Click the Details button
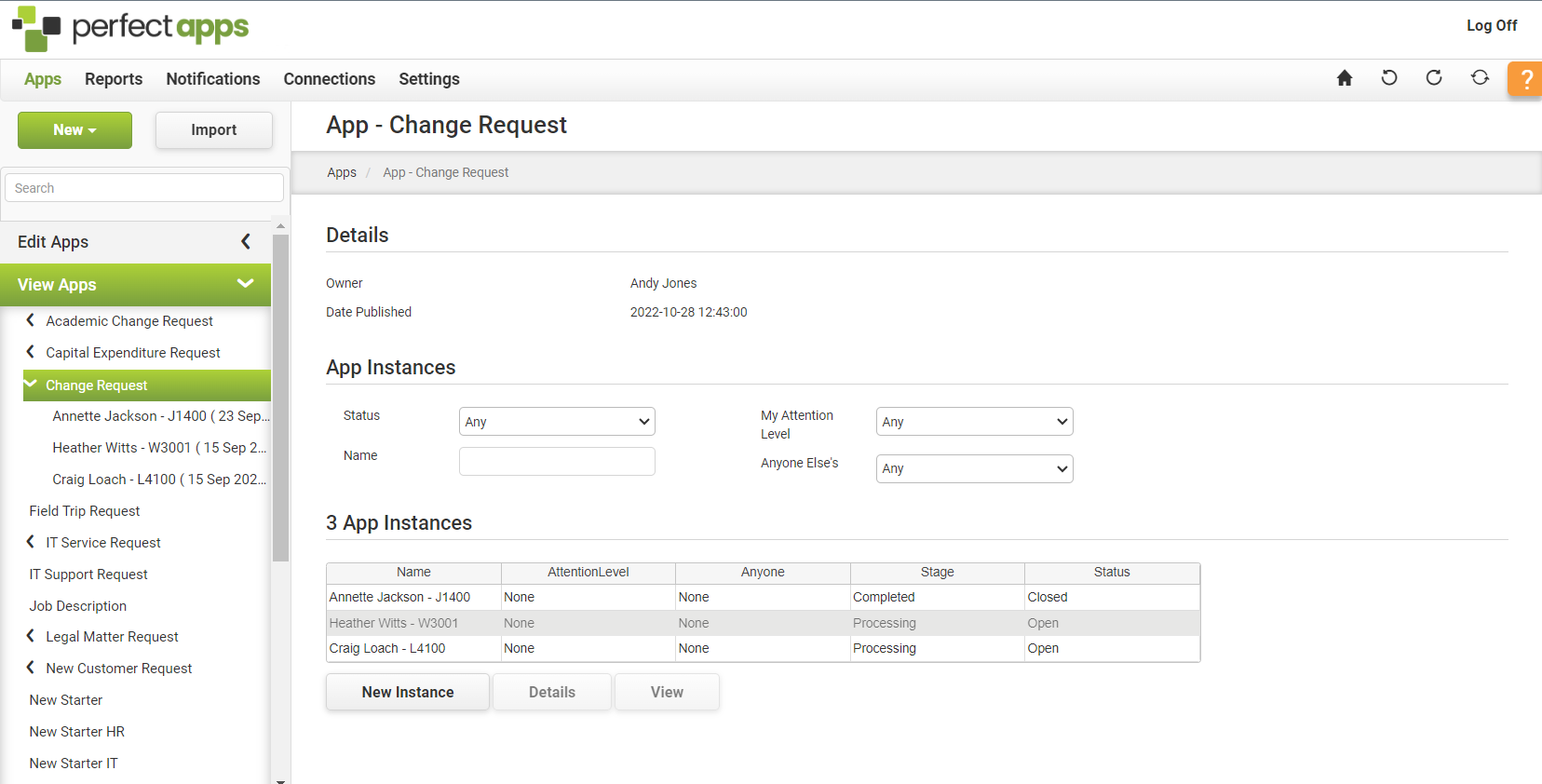Viewport: 1542px width, 784px height. (552, 692)
